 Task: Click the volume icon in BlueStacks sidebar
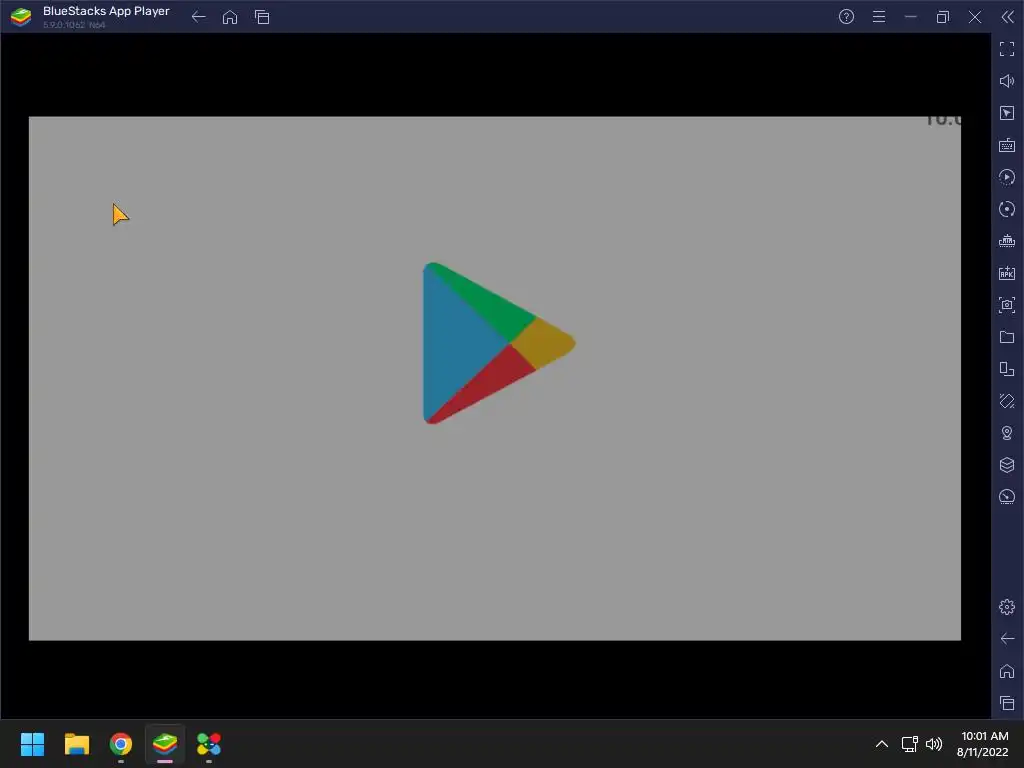pos(1007,81)
